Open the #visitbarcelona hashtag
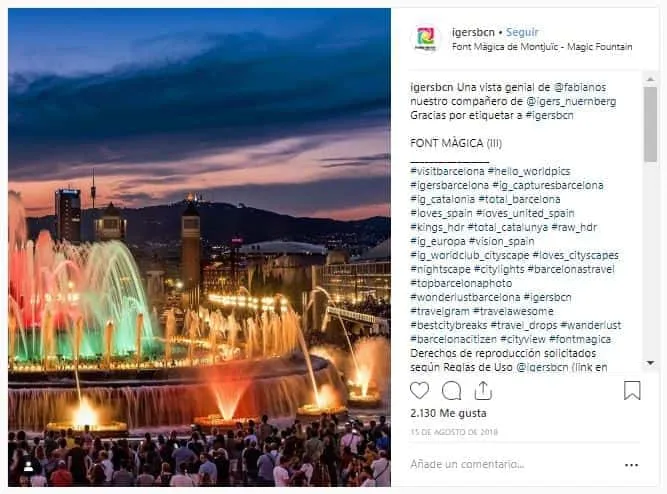The height and width of the screenshot is (494, 667). [x=447, y=171]
